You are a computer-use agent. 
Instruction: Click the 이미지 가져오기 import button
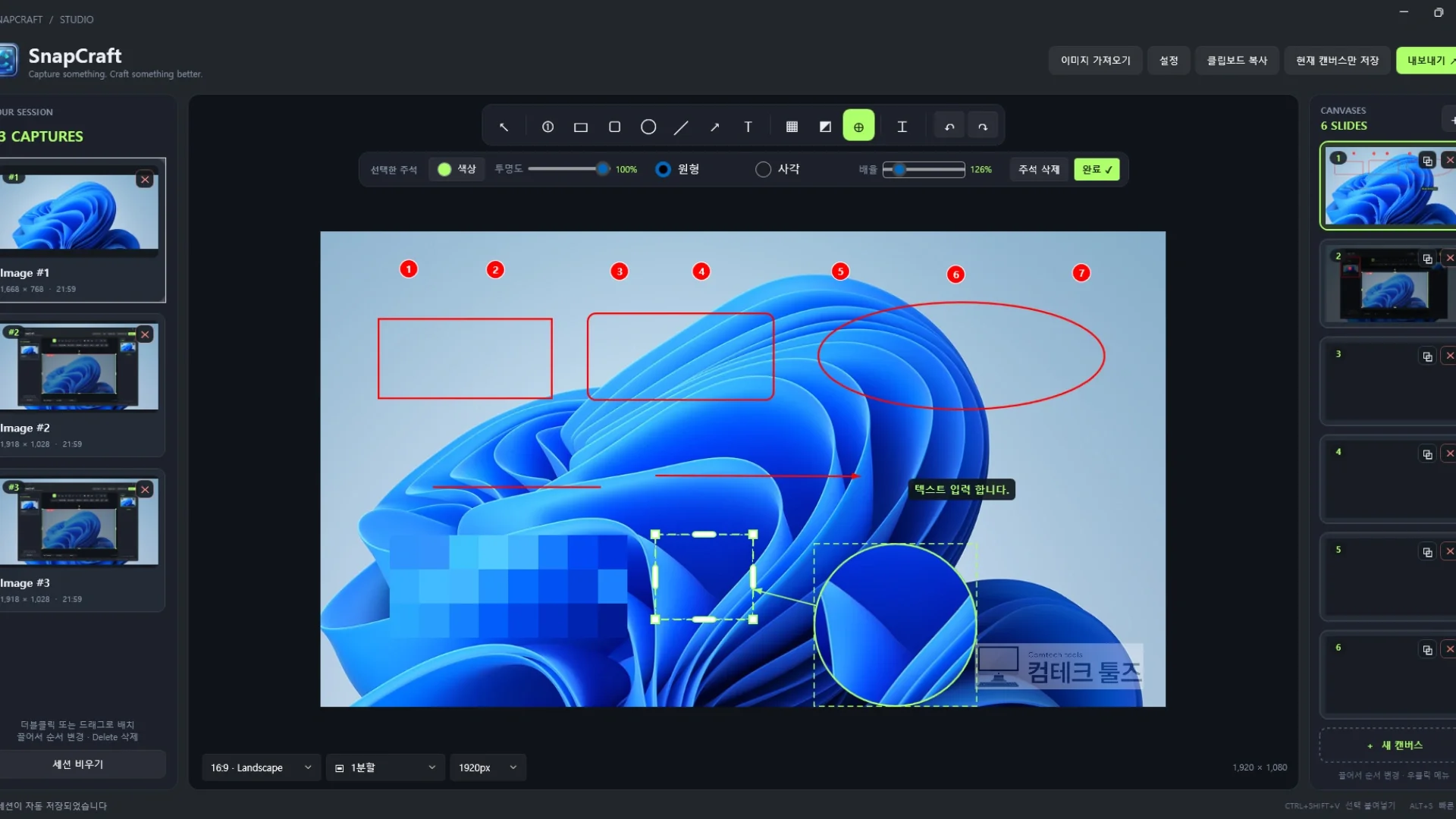(x=1095, y=61)
